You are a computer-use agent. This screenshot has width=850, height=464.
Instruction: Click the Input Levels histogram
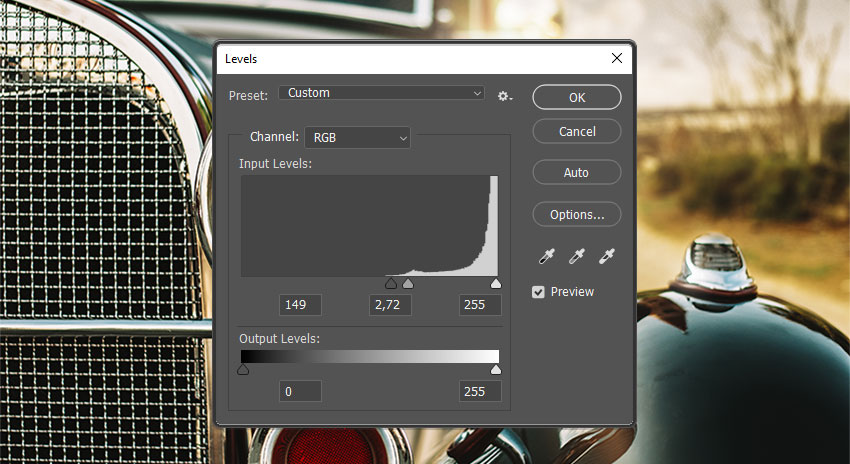pyautogui.click(x=370, y=226)
